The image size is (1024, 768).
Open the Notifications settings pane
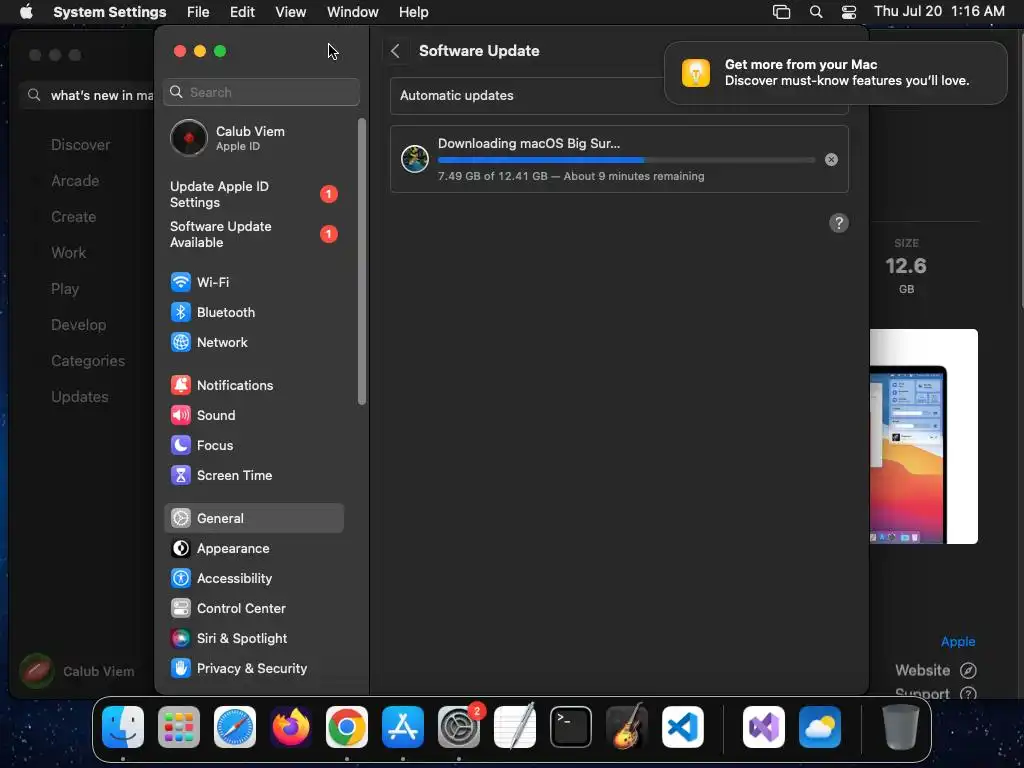click(x=253, y=385)
